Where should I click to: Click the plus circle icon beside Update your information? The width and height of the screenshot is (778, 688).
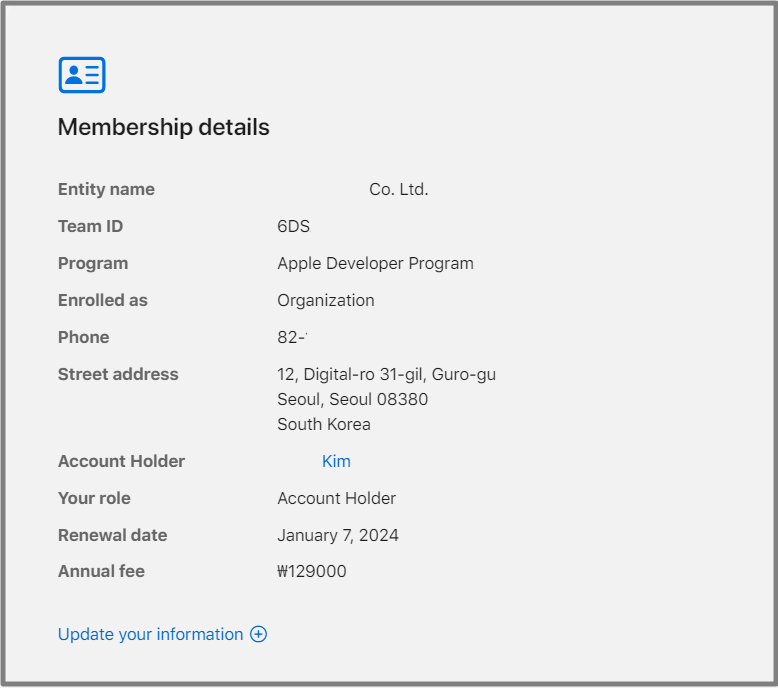pyautogui.click(x=258, y=634)
